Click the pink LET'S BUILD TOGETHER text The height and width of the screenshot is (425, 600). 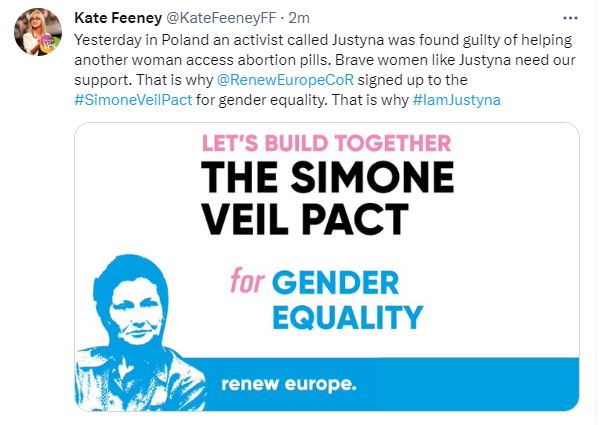[327, 143]
